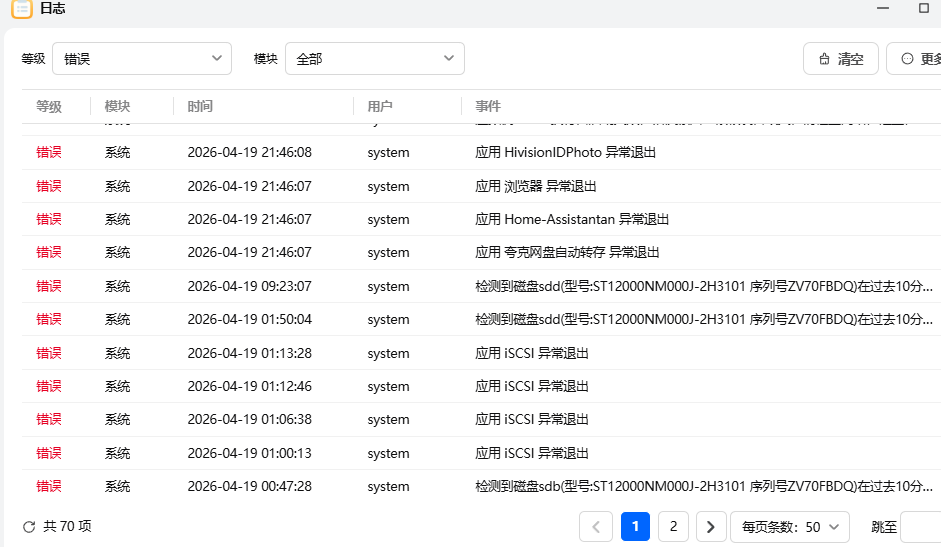Minimize the 日志 window
Image resolution: width=941 pixels, height=547 pixels.
883,8
